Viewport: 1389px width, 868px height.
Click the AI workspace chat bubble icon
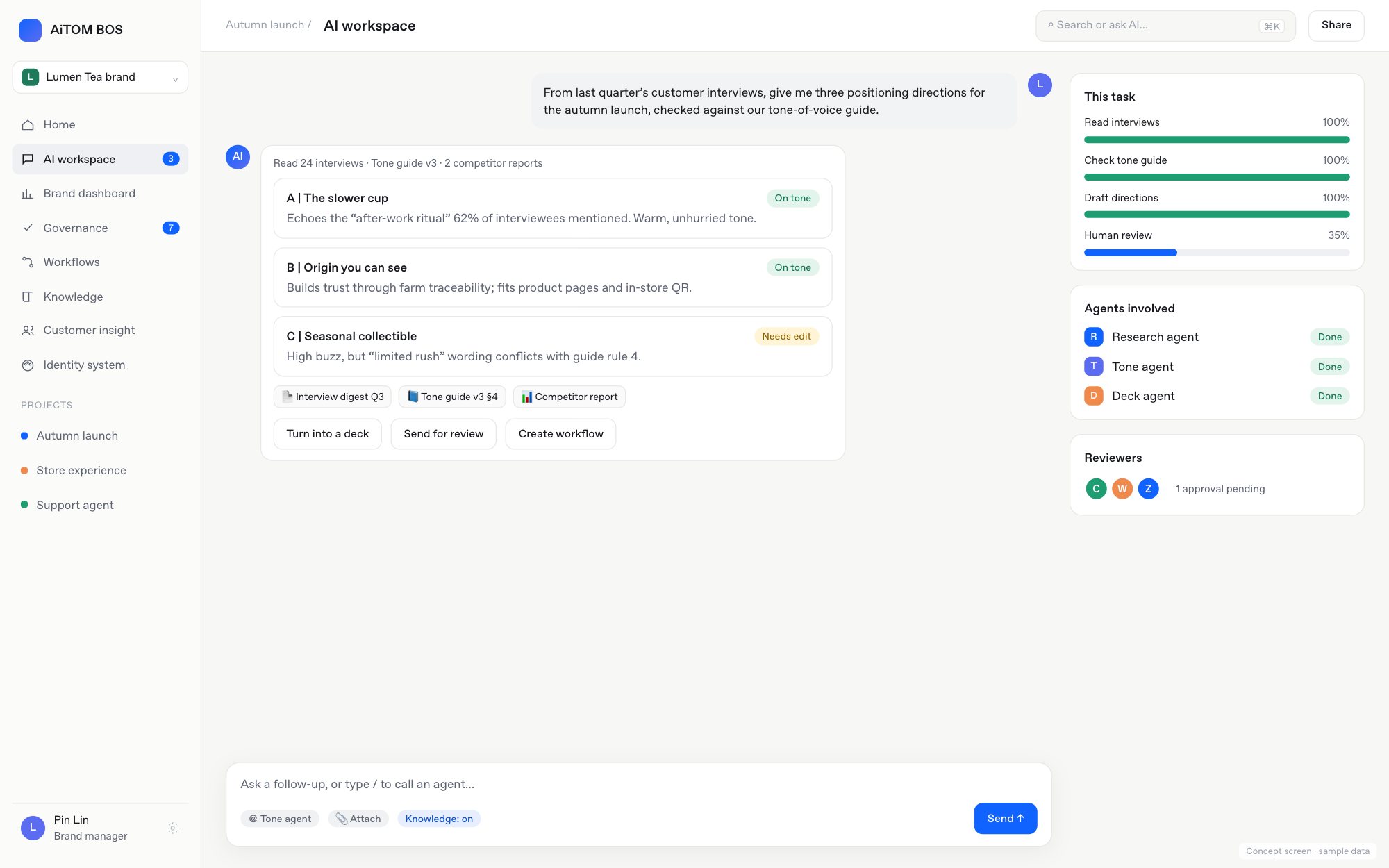pos(28,159)
